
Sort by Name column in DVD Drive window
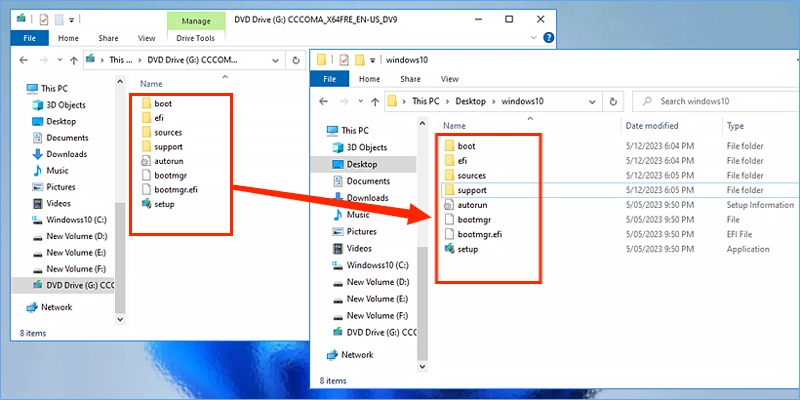pos(151,84)
